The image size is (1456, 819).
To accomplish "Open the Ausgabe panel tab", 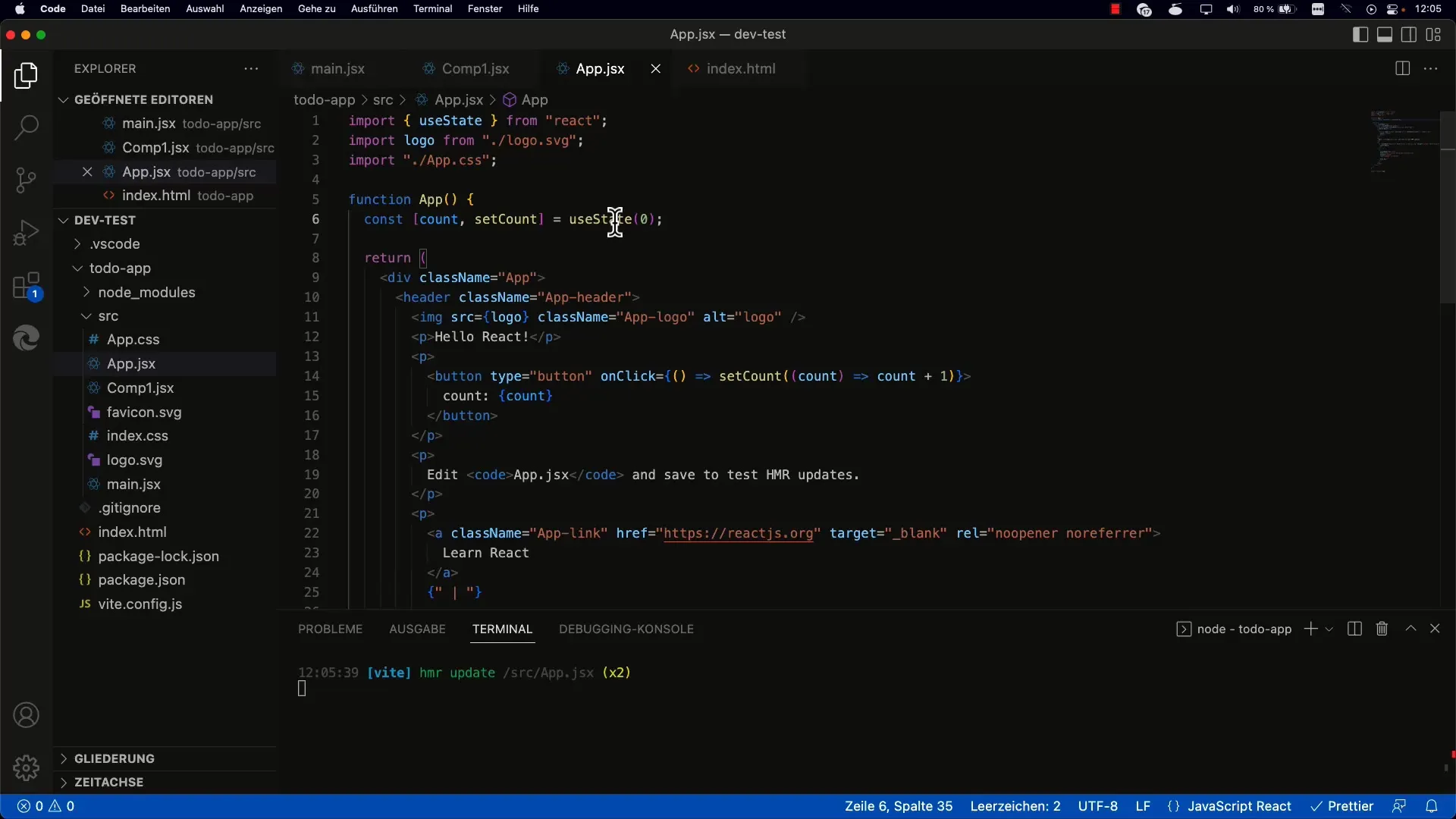I will click(x=417, y=629).
